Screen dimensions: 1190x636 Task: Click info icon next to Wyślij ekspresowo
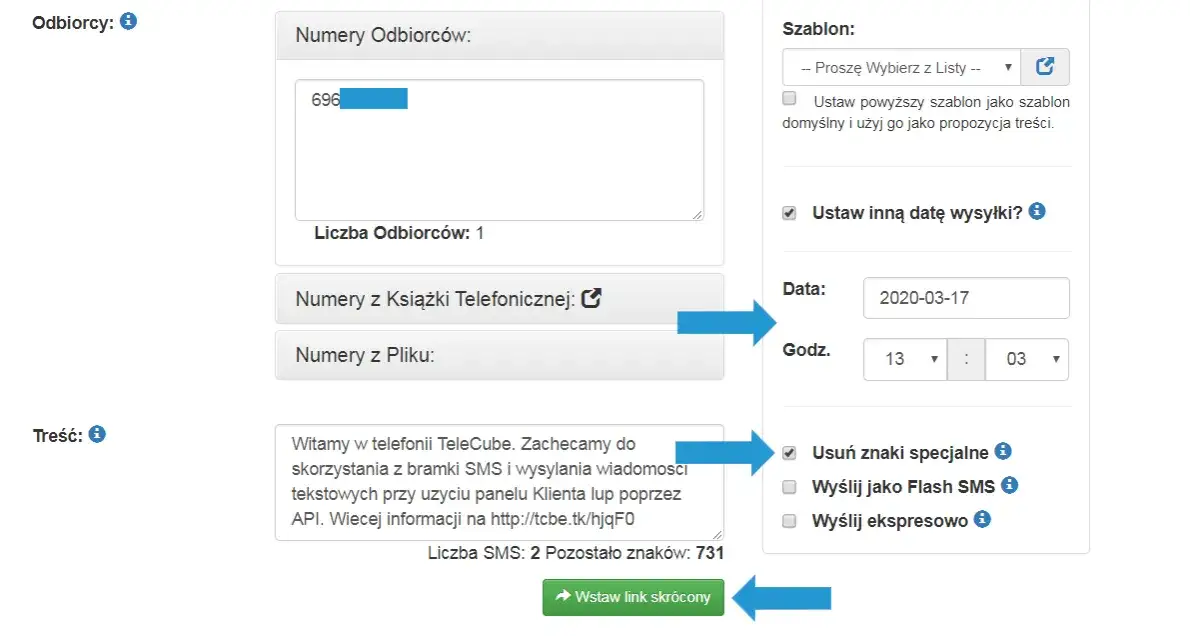(982, 519)
